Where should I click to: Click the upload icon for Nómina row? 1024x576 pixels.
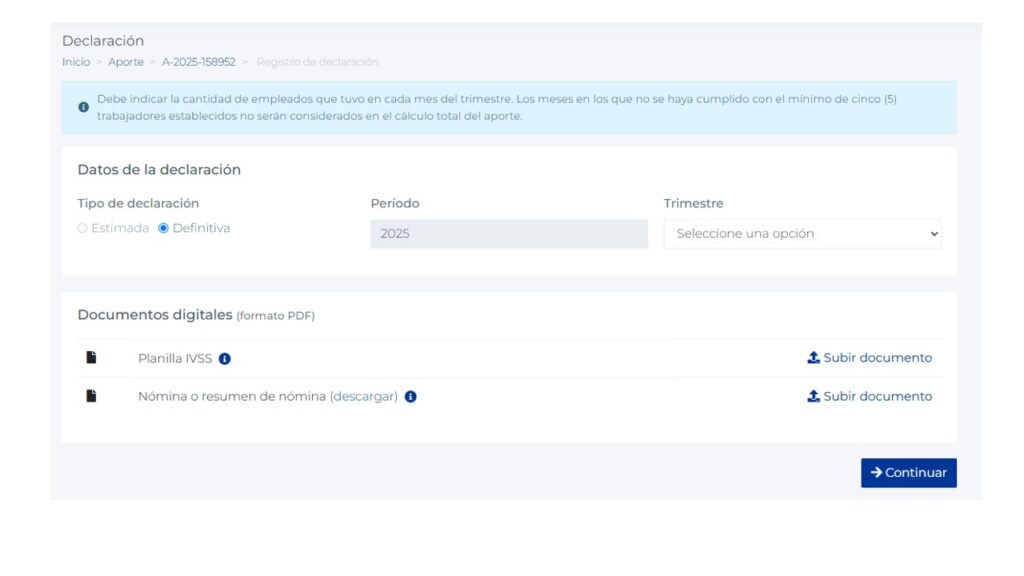click(x=814, y=396)
